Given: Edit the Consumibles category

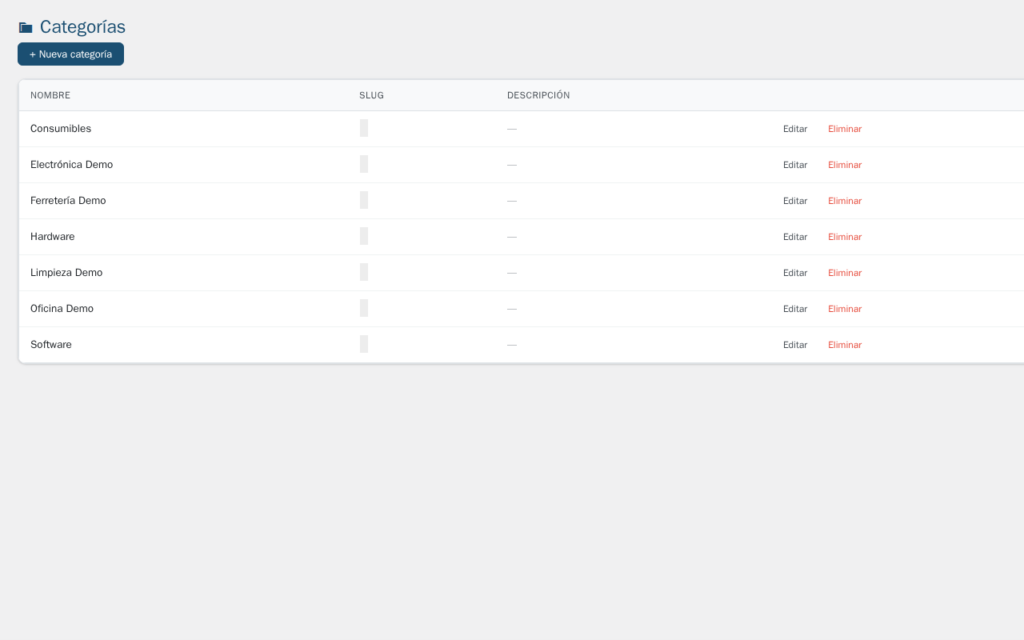Looking at the screenshot, I should click(x=795, y=128).
